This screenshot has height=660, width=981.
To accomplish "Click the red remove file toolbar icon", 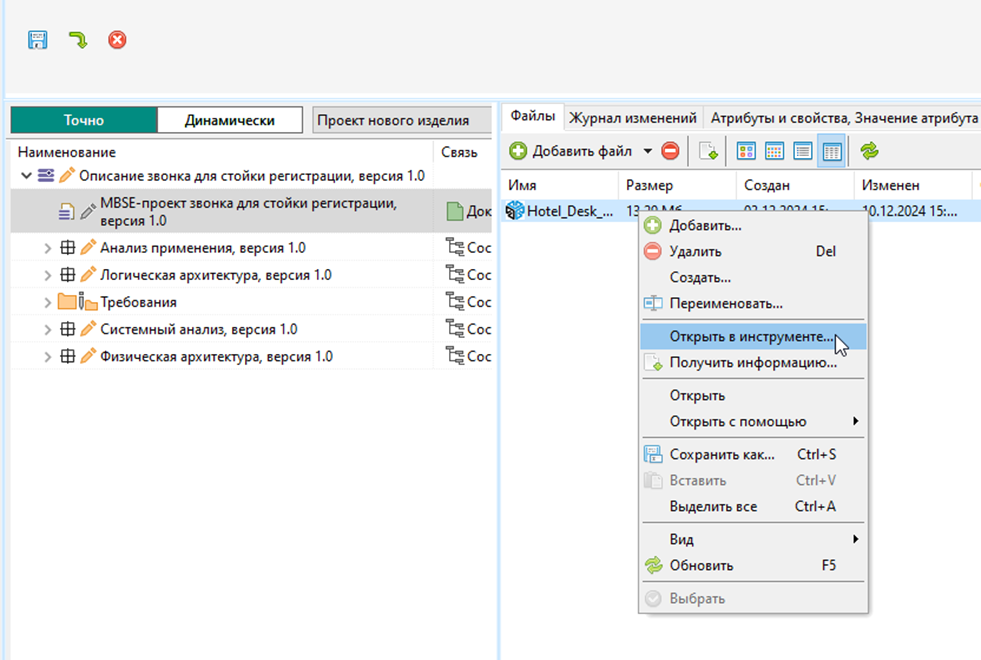I will coord(670,151).
